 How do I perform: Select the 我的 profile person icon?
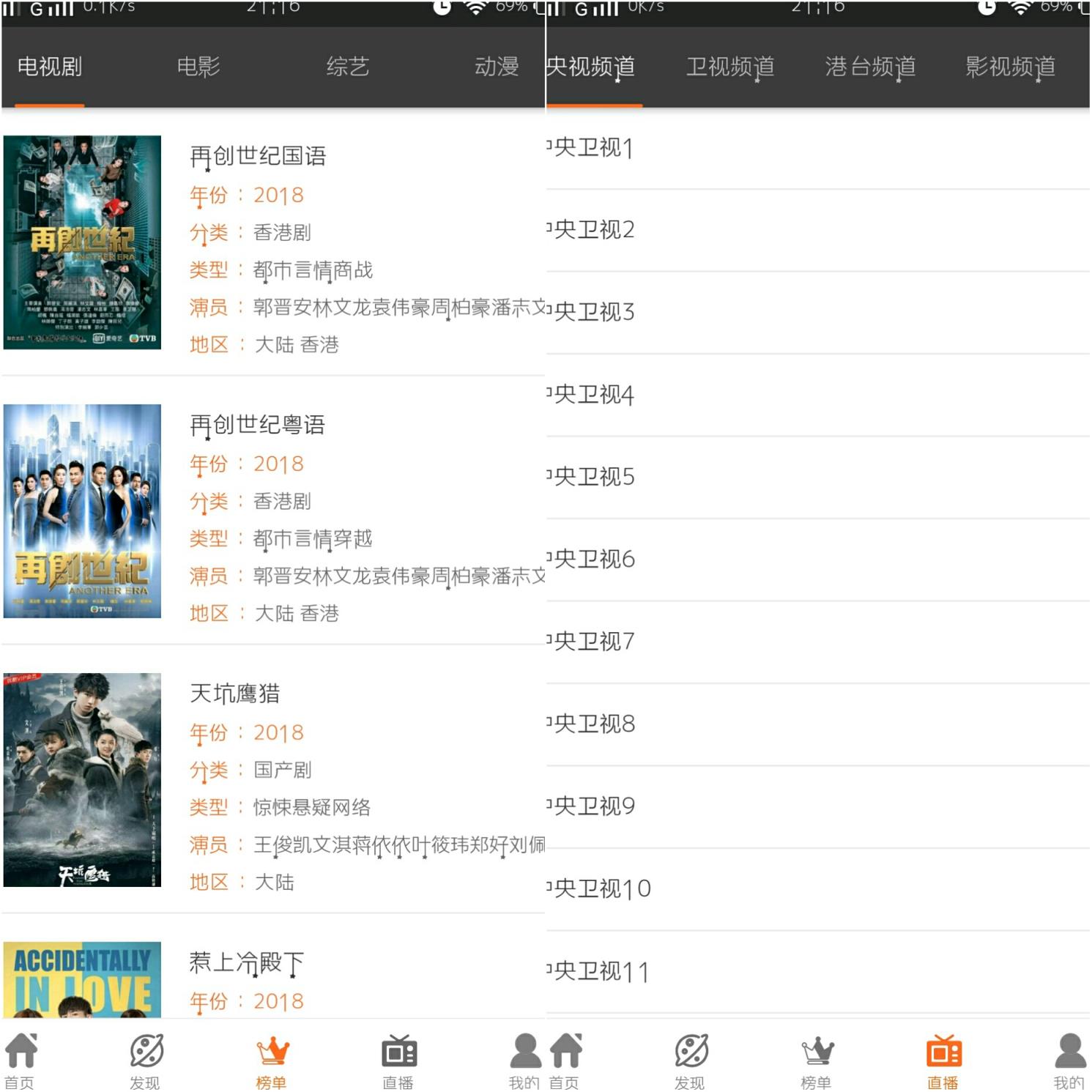[524, 1057]
